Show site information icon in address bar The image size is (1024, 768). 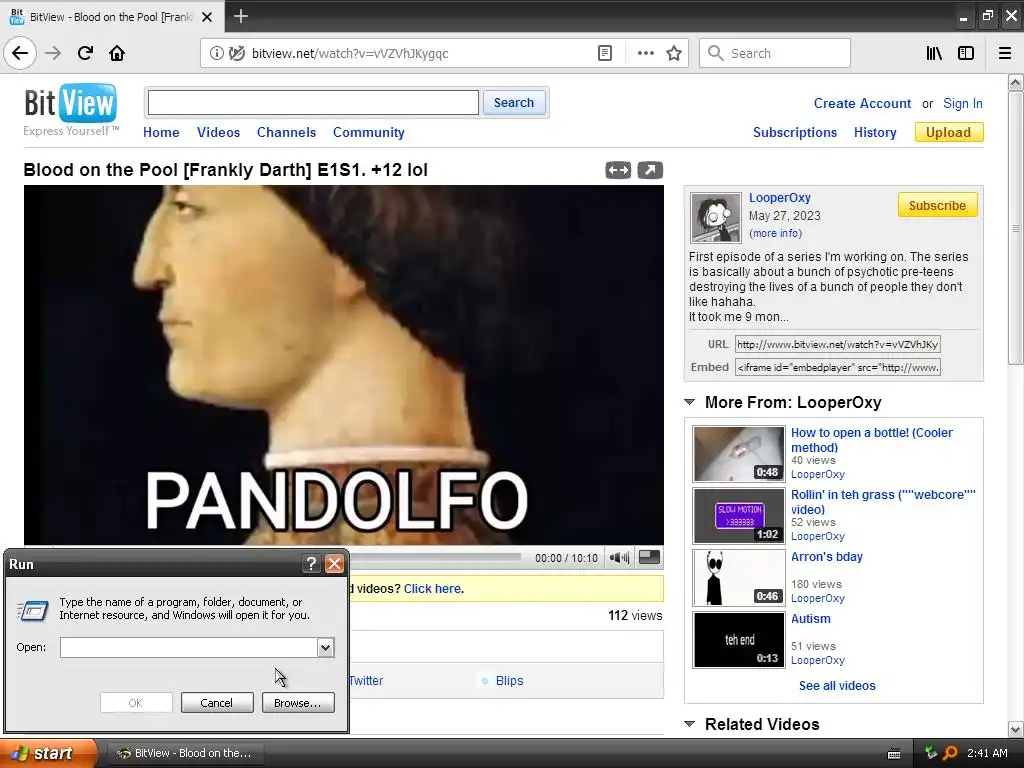point(216,53)
